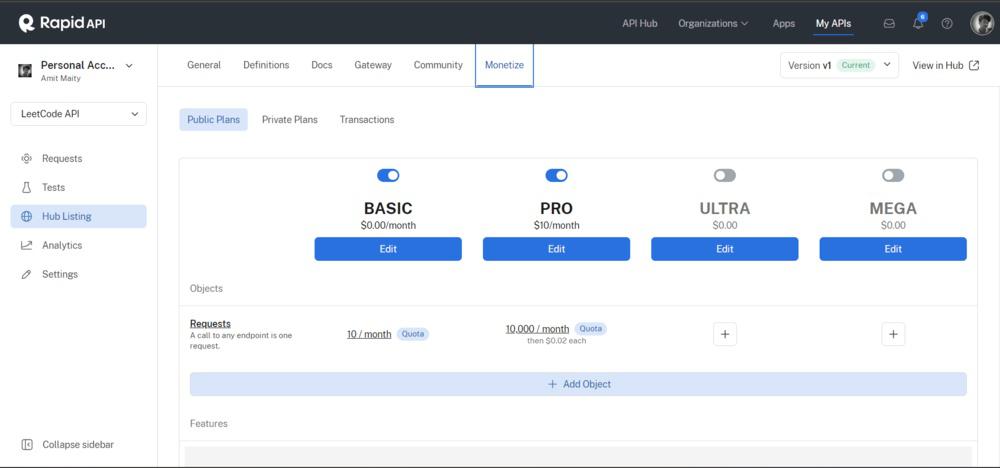Open Apps in the top navigation
Image resolution: width=1000 pixels, height=468 pixels.
pyautogui.click(x=784, y=24)
